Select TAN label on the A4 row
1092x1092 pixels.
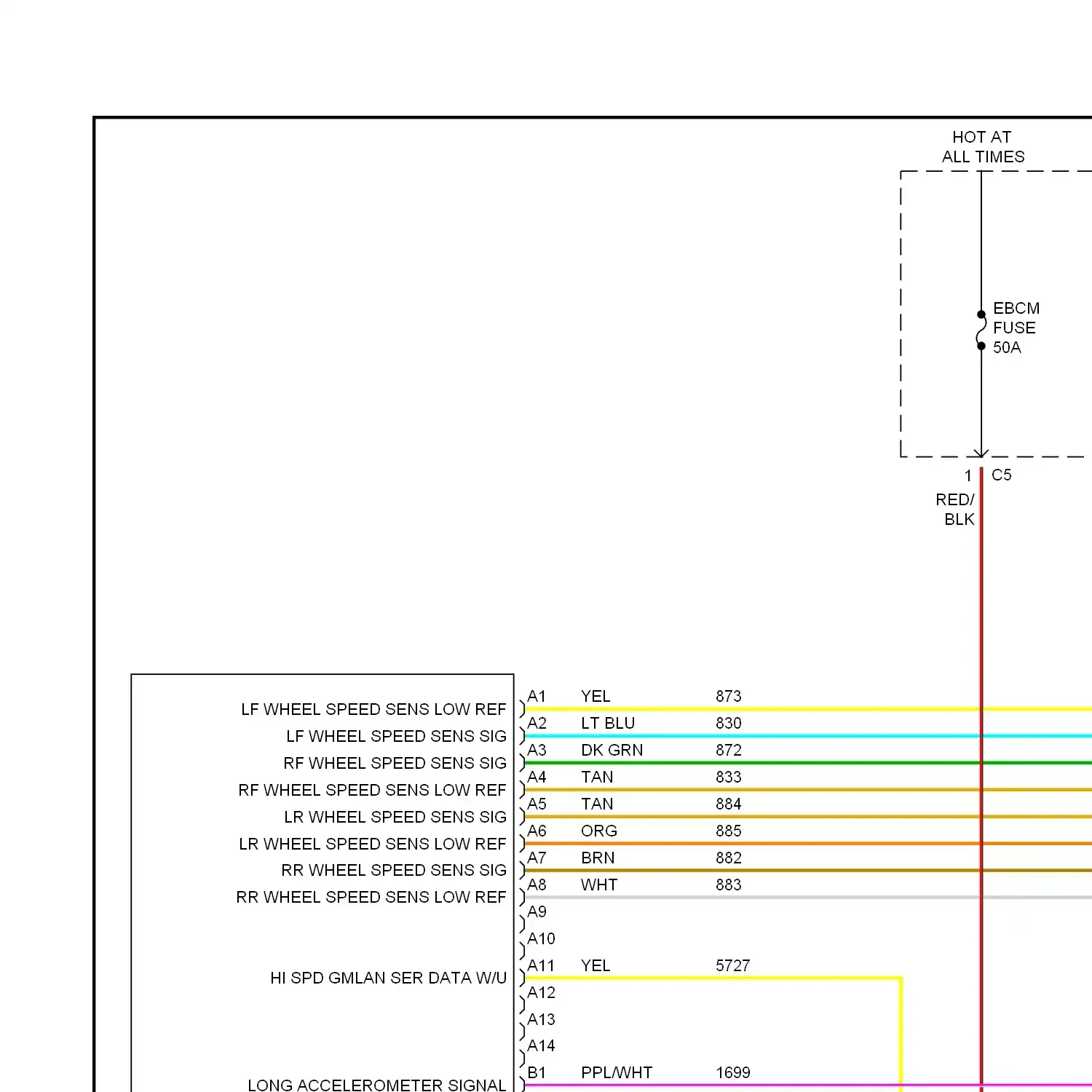[597, 777]
